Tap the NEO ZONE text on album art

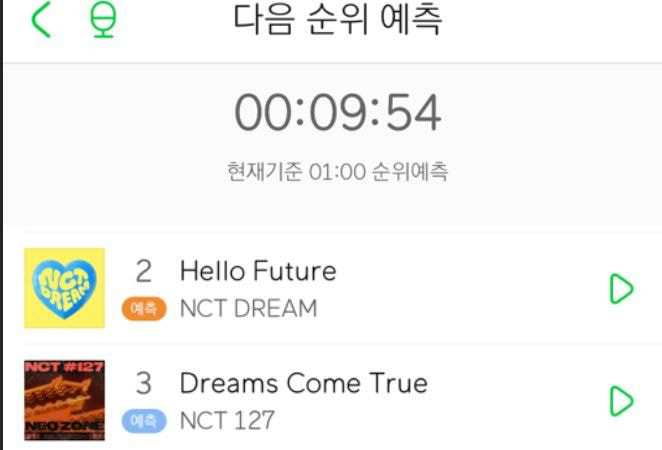pos(65,426)
